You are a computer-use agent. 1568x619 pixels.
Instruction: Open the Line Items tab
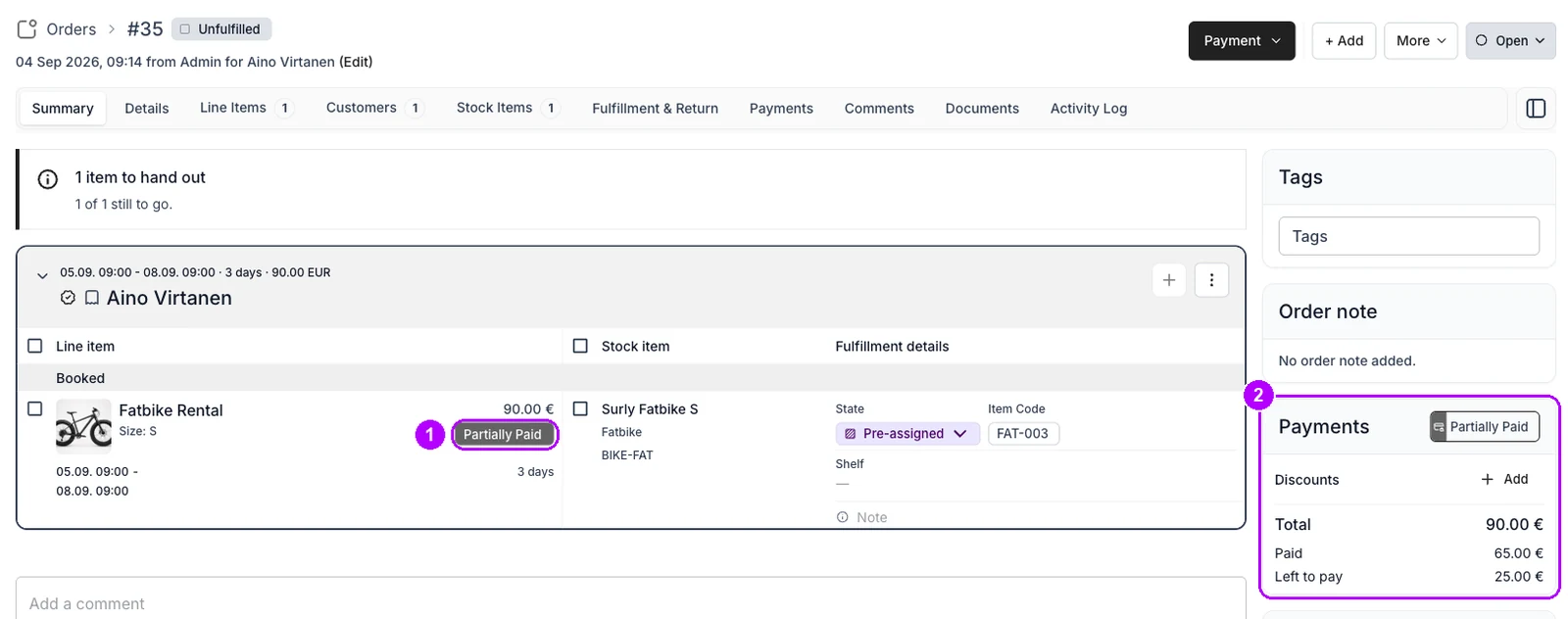(x=245, y=109)
